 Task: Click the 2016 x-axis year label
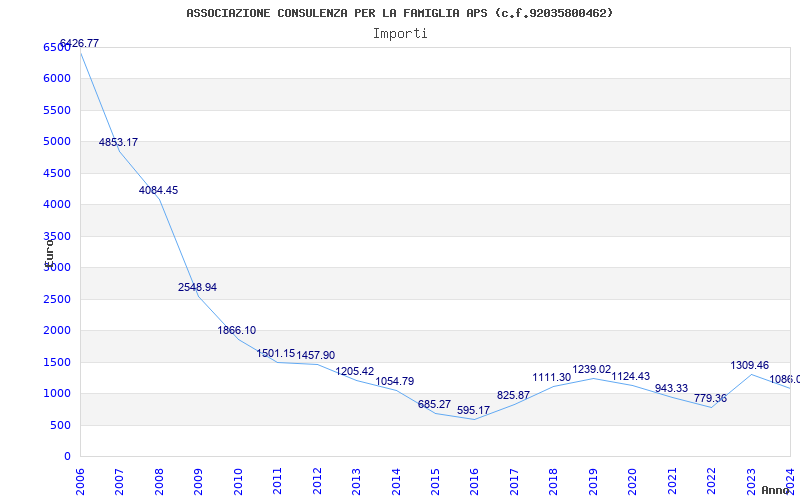tap(474, 481)
